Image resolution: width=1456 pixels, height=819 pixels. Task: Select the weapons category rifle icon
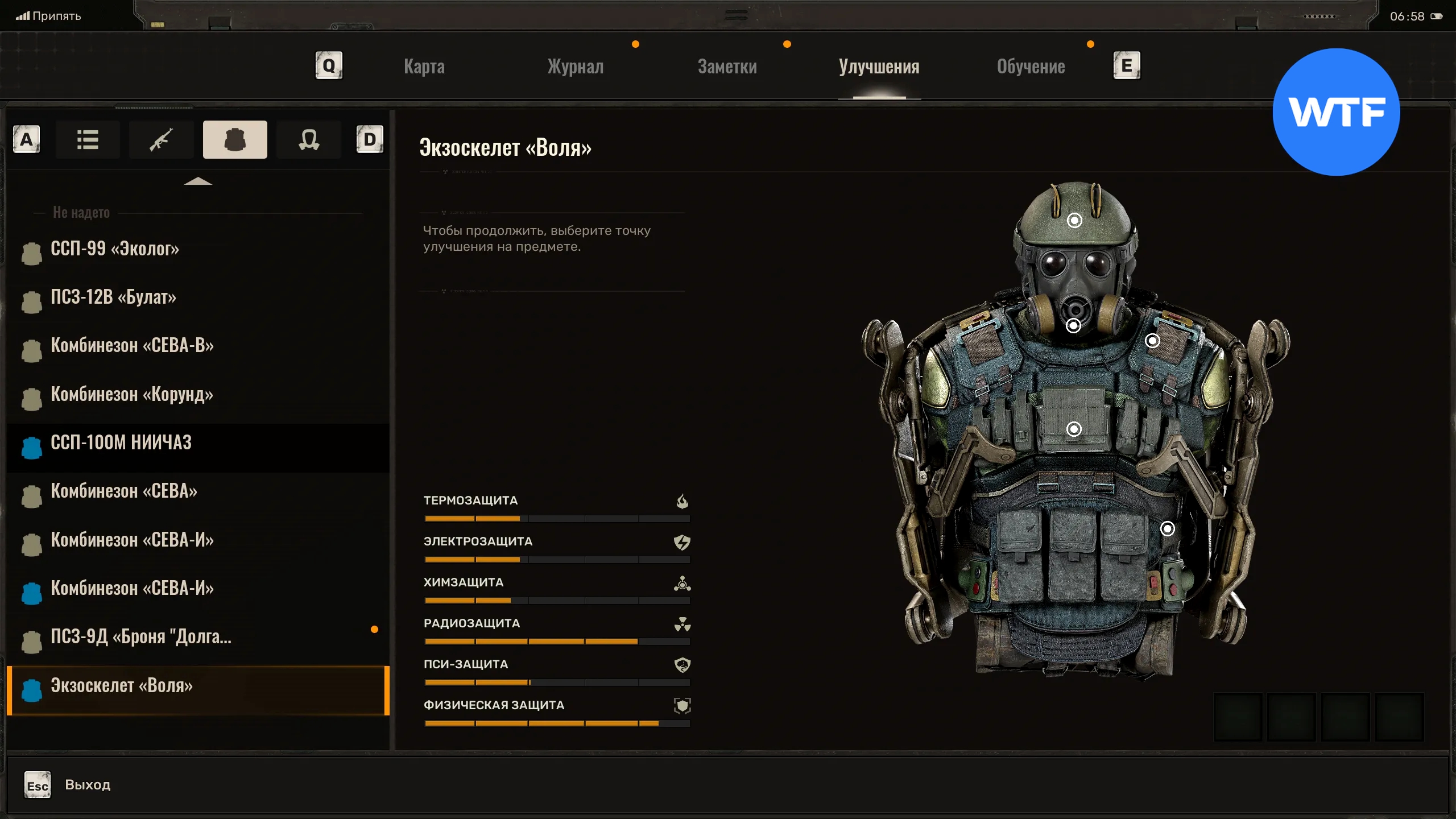pyautogui.click(x=161, y=139)
